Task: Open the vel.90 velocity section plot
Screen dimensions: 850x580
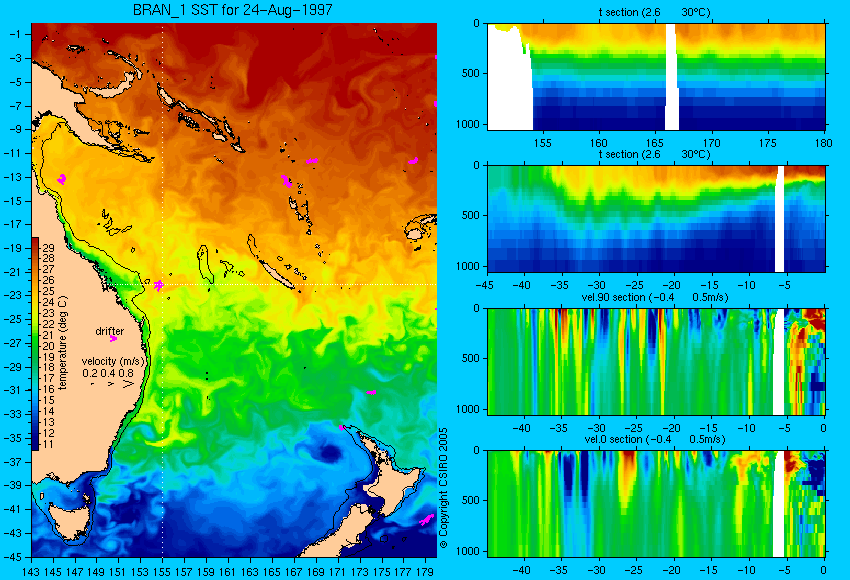Action: (x=656, y=362)
